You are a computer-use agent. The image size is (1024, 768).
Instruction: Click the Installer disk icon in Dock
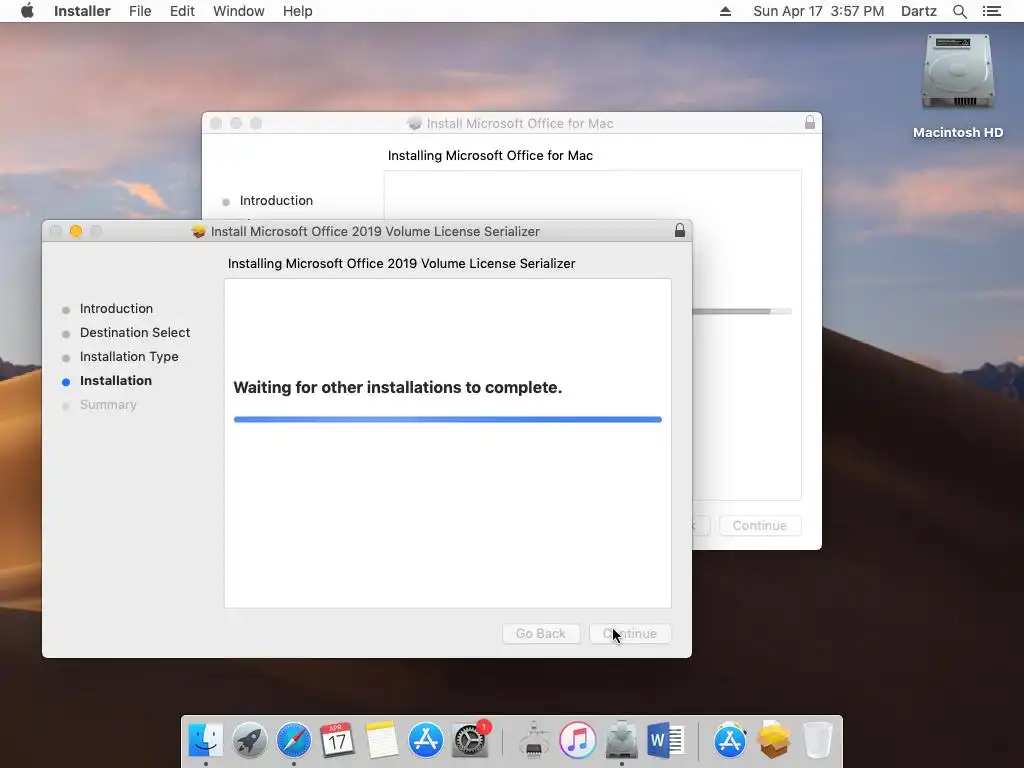tap(622, 740)
